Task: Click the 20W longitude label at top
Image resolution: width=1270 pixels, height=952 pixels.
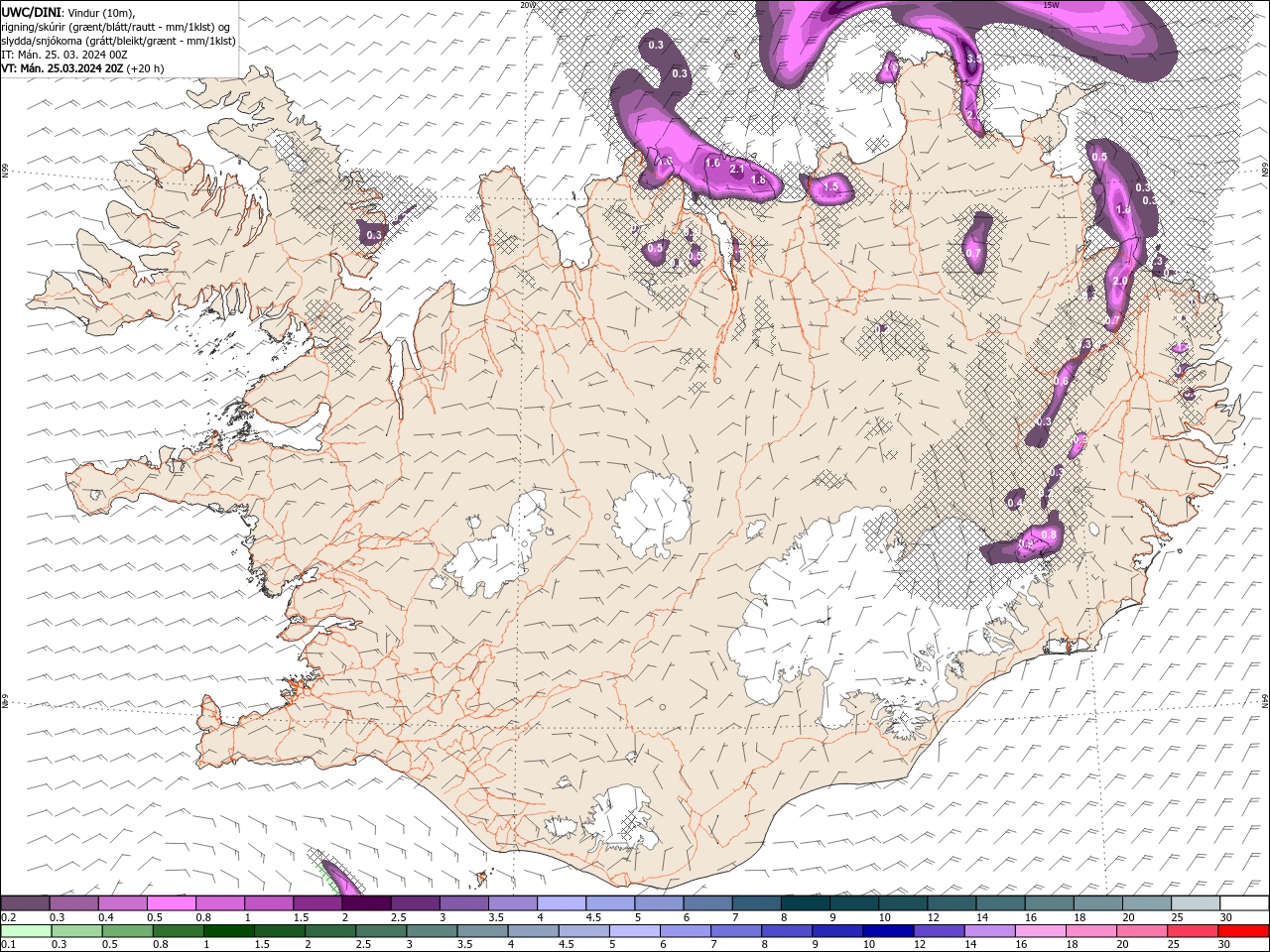Action: tap(528, 5)
